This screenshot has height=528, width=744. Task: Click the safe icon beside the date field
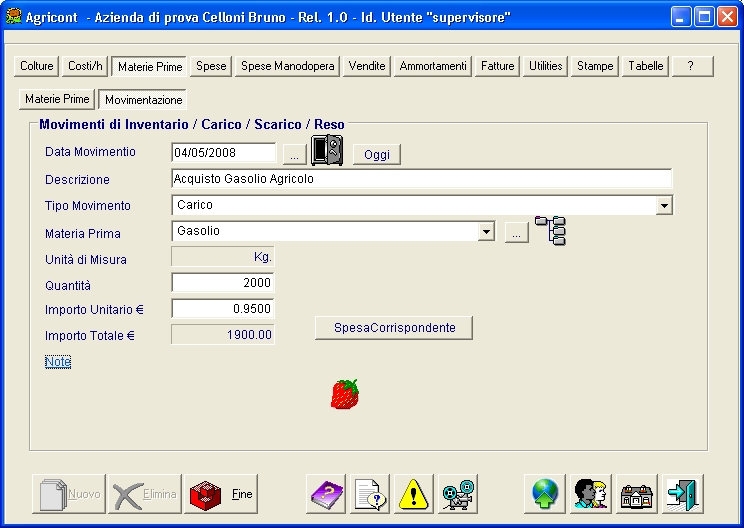click(x=327, y=150)
